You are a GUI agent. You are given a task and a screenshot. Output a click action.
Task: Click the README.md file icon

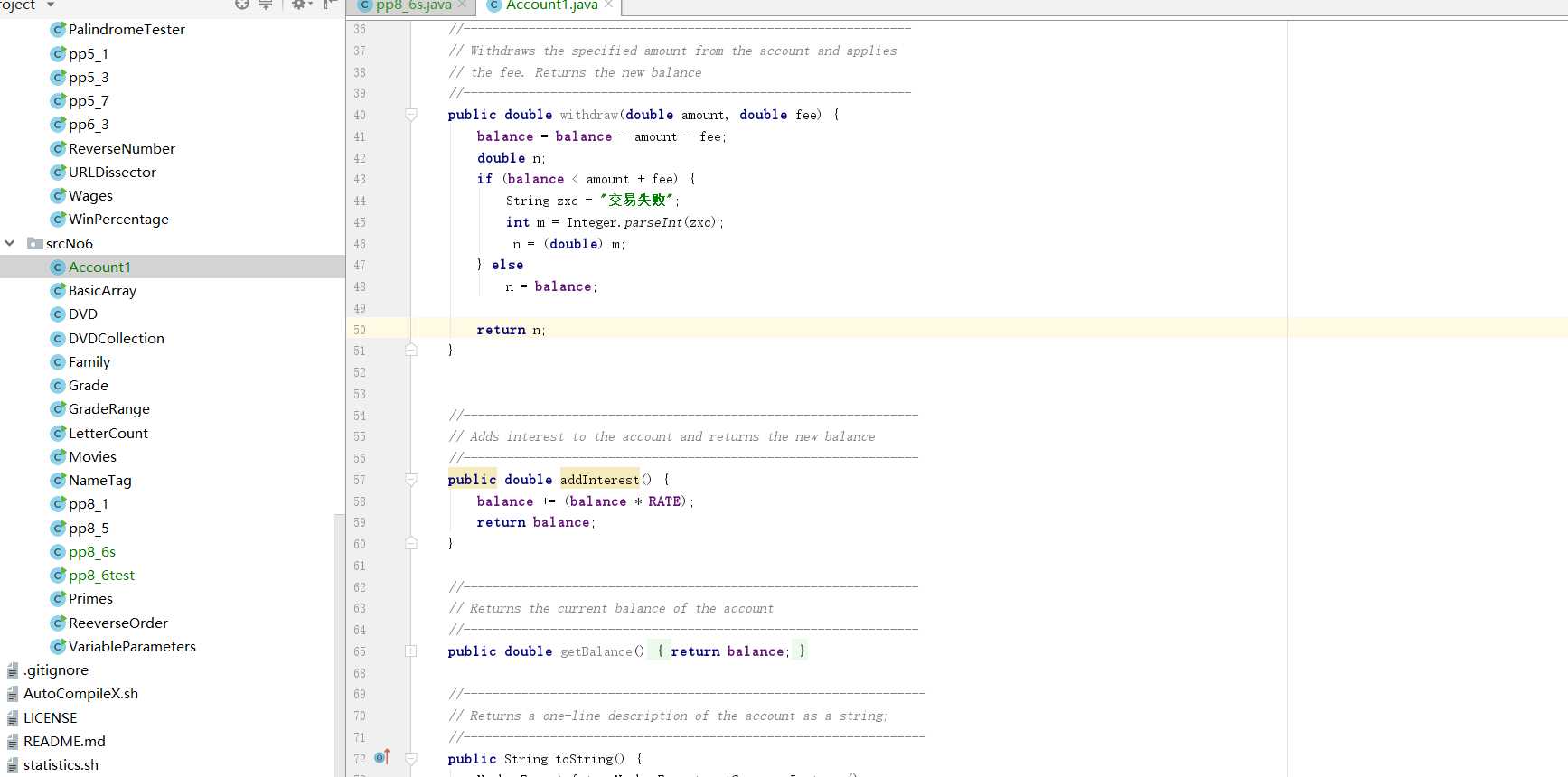[13, 741]
